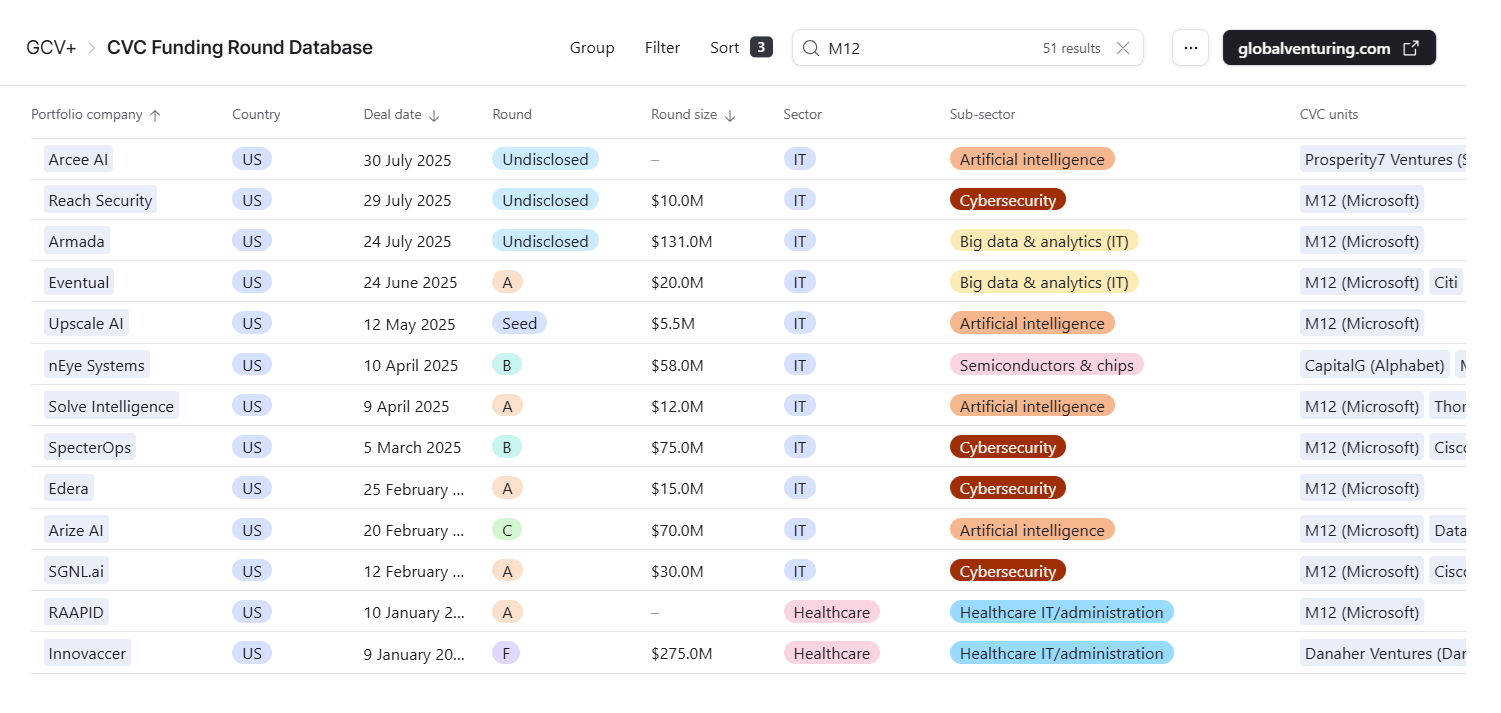Click the sort count badge 3
Image resolution: width=1501 pixels, height=713 pixels.
click(x=761, y=48)
